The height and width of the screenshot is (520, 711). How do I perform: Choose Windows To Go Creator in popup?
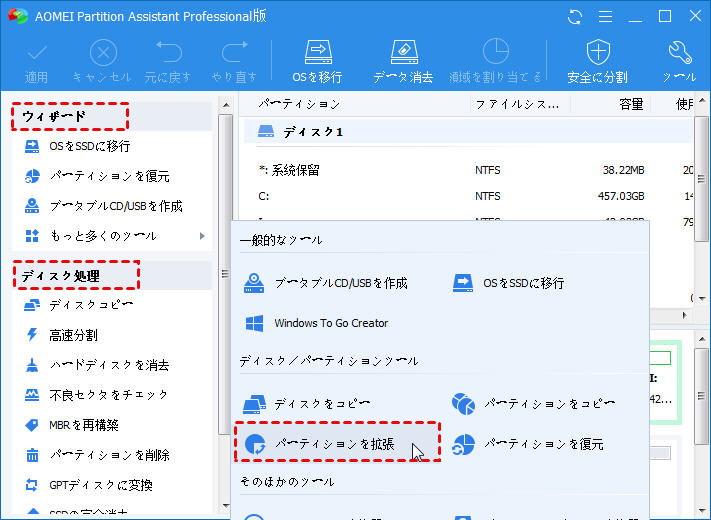(x=316, y=323)
